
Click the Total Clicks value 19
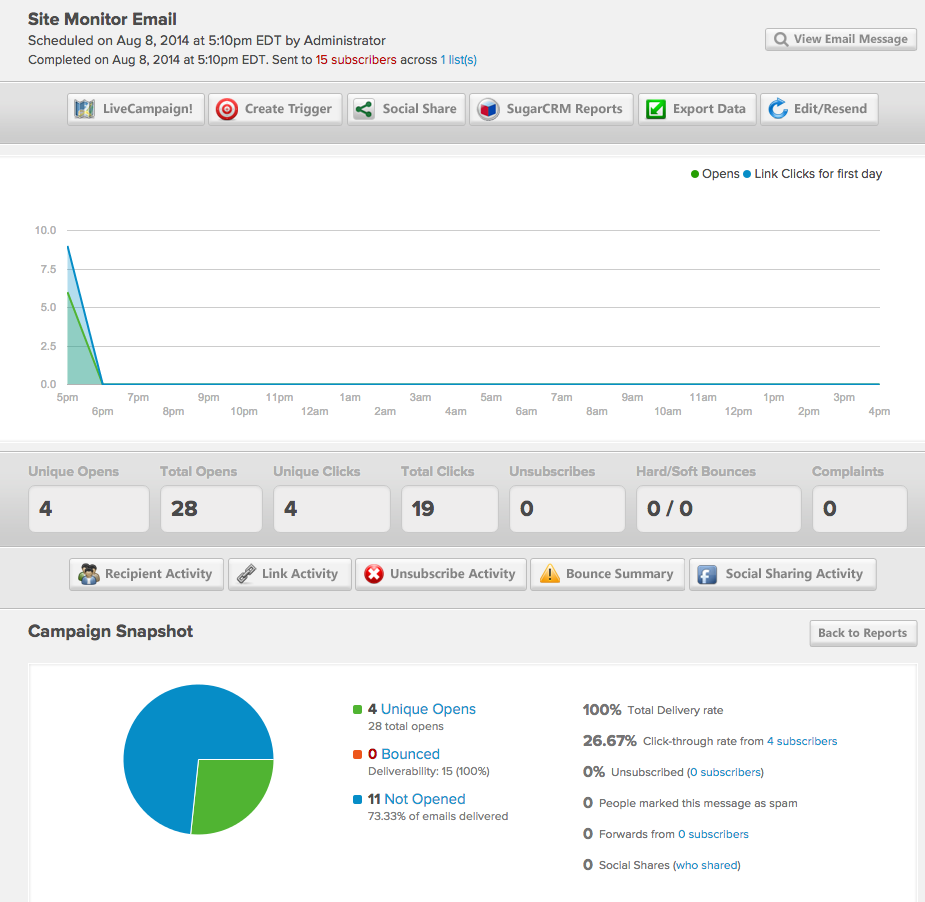pyautogui.click(x=423, y=509)
